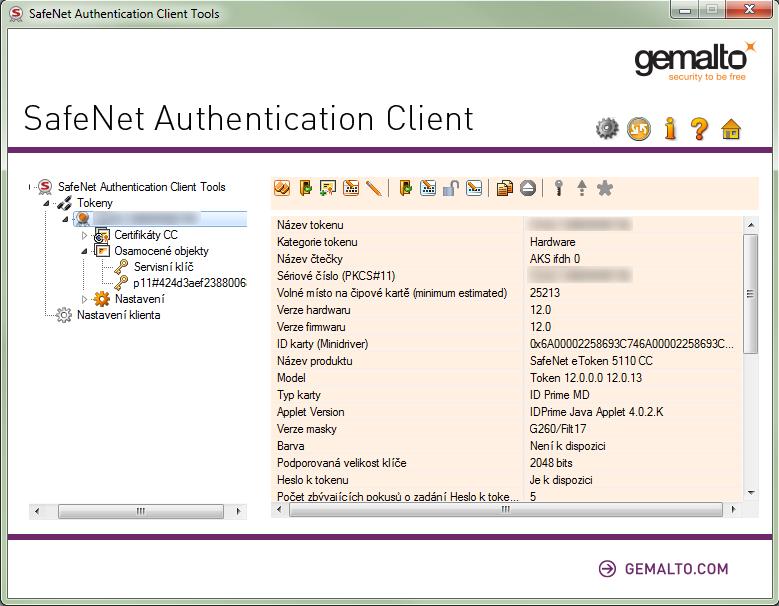Click IDPrime Java Applet 4.0.2.K value

596,412
